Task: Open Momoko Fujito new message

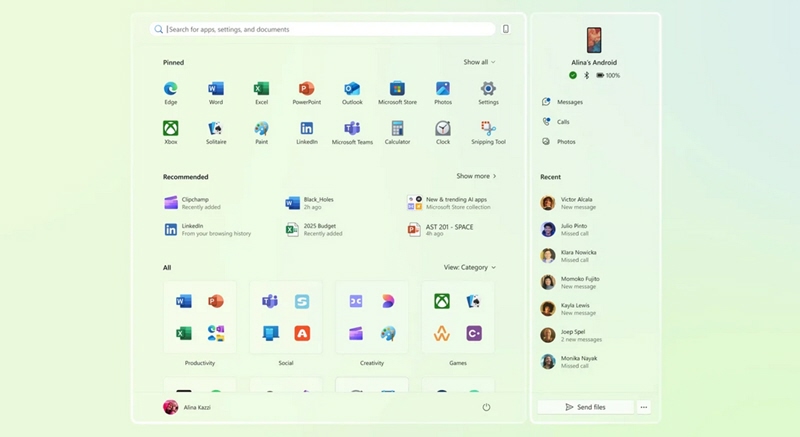Action: pyautogui.click(x=570, y=282)
